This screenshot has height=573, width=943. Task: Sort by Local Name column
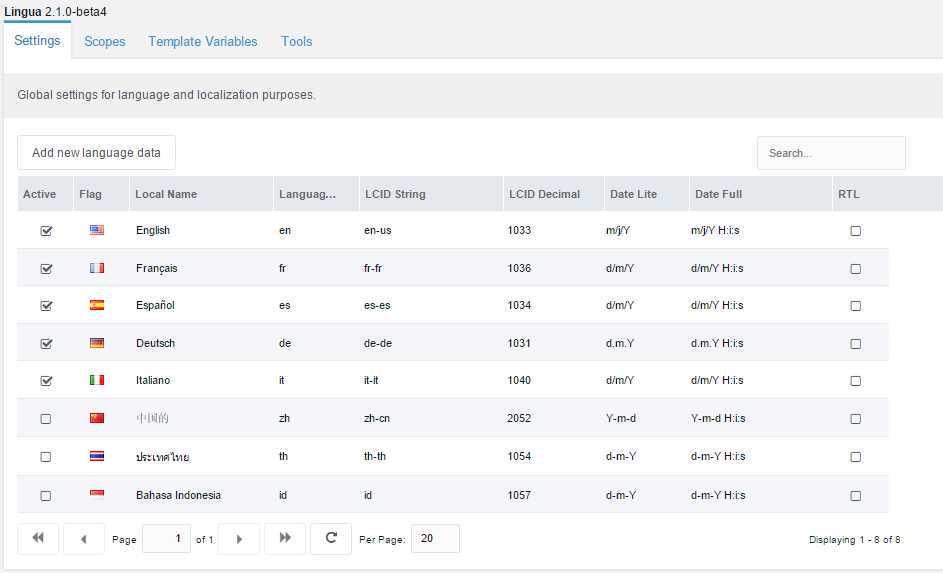(201, 194)
